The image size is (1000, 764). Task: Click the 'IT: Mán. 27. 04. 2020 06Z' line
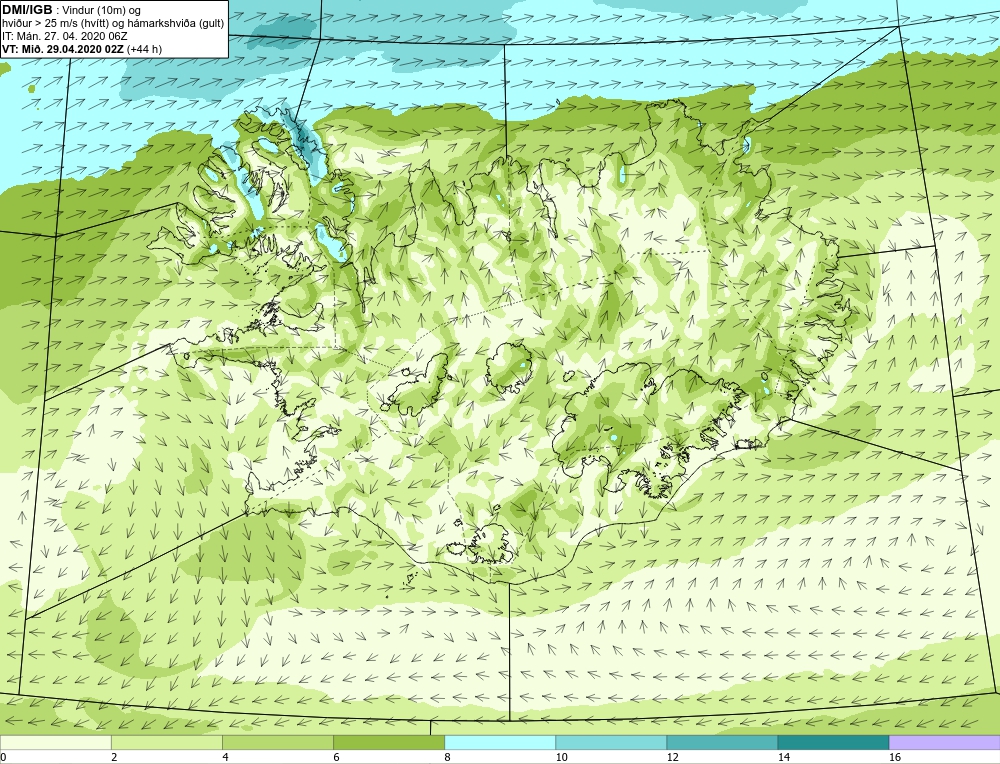(64, 36)
